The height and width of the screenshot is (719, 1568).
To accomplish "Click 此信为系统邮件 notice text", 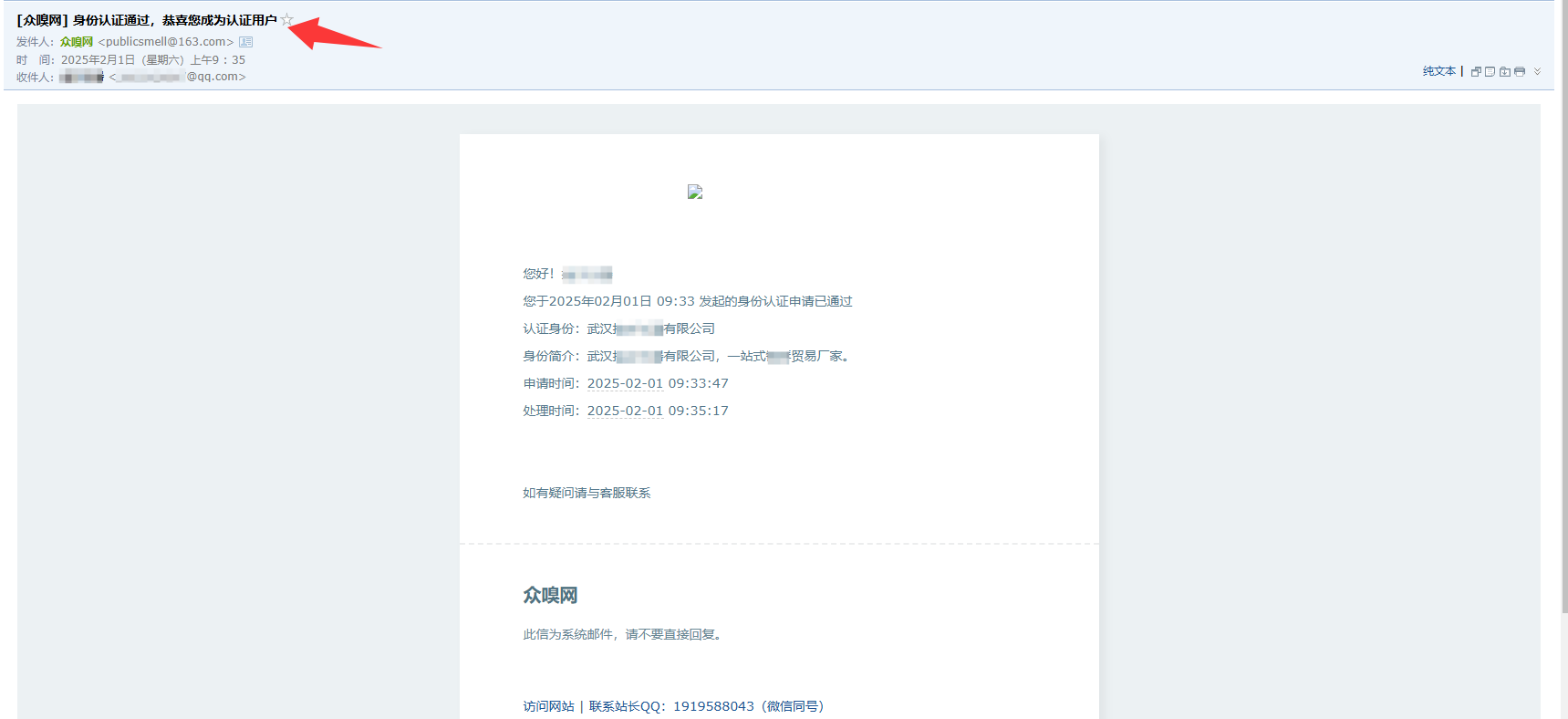I will (x=625, y=635).
